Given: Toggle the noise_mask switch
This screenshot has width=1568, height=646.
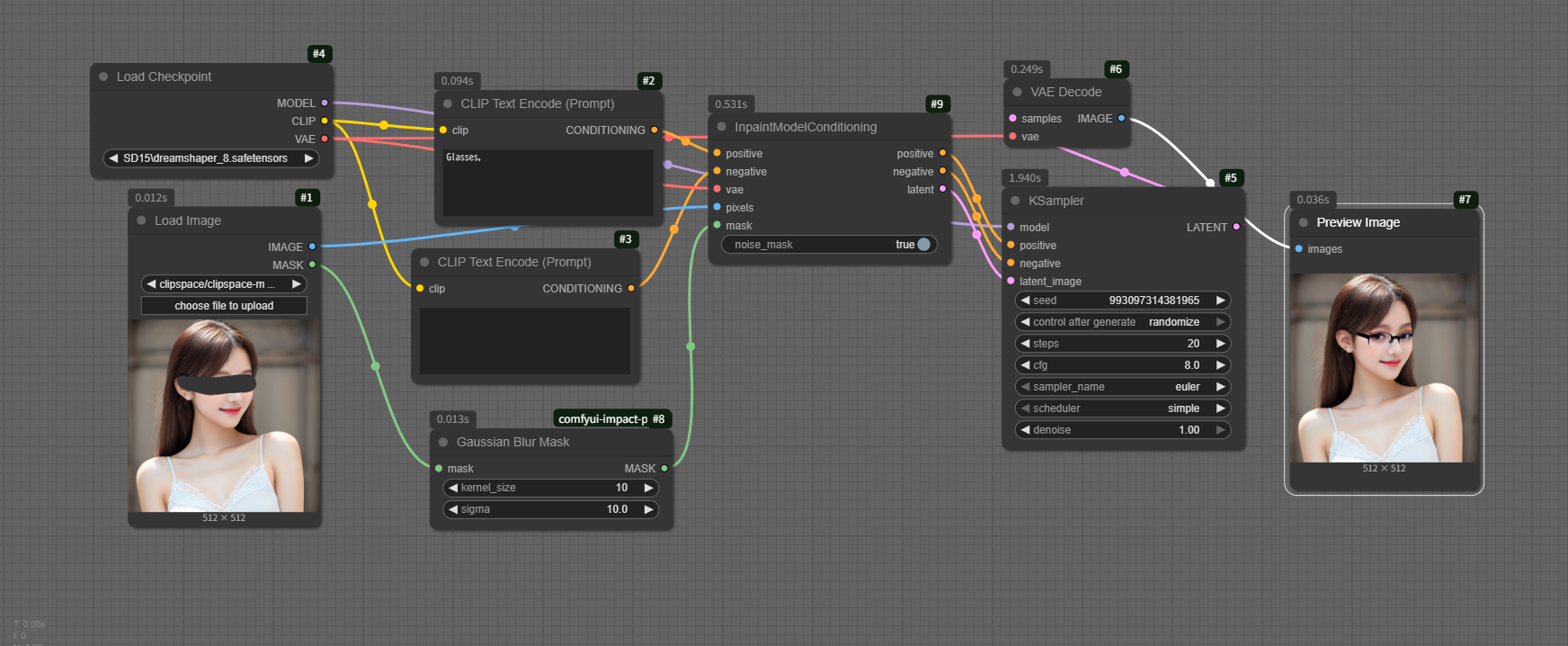Looking at the screenshot, I should point(922,245).
